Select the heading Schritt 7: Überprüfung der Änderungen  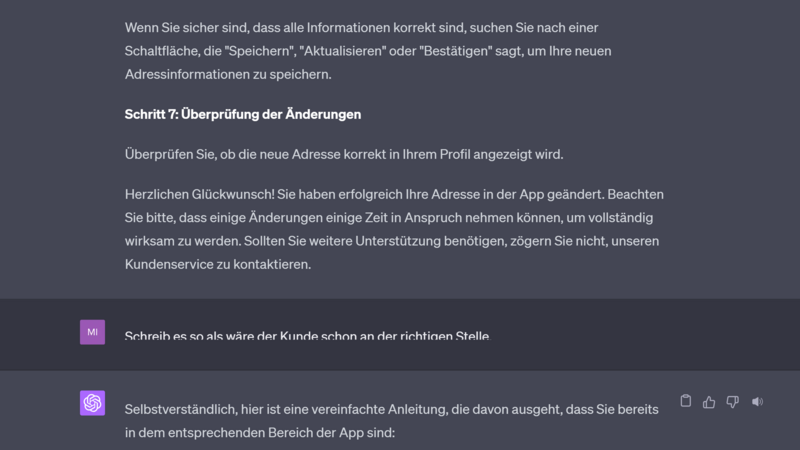(243, 114)
